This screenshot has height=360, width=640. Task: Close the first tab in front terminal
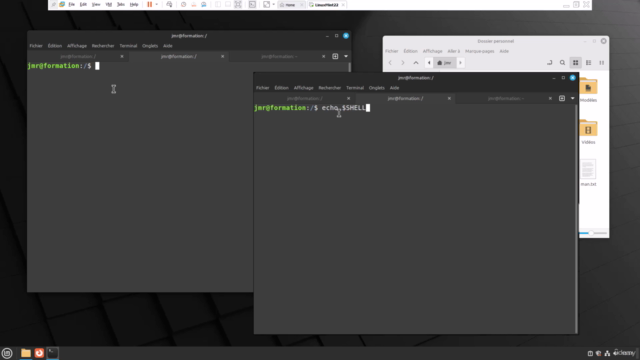[348, 98]
